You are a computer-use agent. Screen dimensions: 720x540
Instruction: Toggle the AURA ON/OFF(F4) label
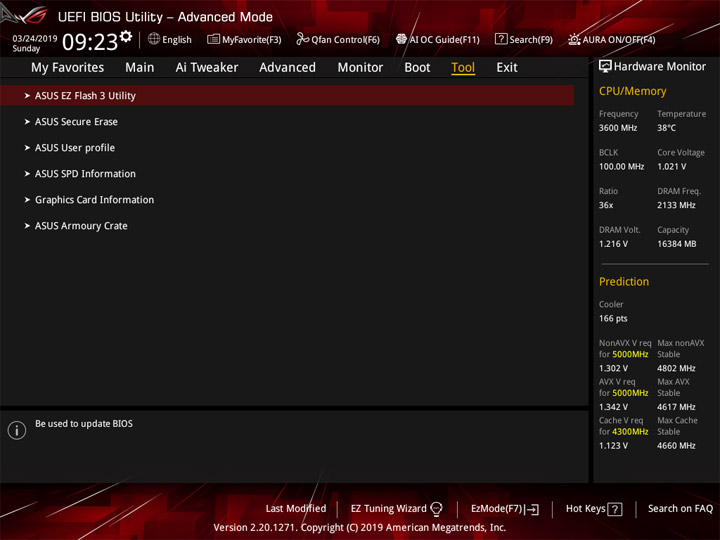tap(619, 40)
